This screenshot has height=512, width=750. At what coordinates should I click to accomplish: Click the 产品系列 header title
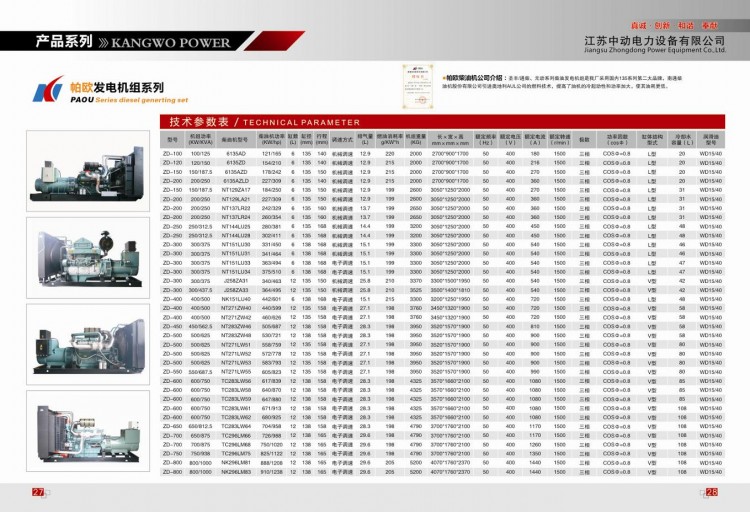pos(64,41)
